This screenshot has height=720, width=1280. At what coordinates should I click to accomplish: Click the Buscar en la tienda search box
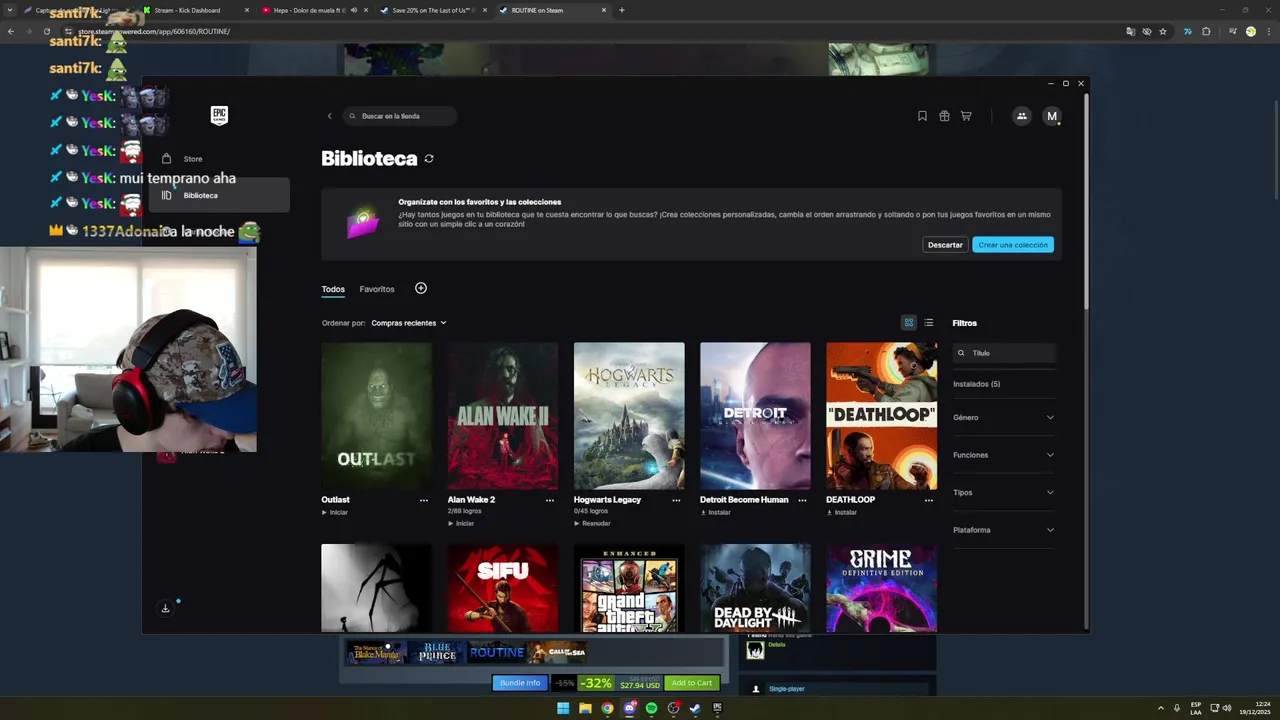(400, 116)
